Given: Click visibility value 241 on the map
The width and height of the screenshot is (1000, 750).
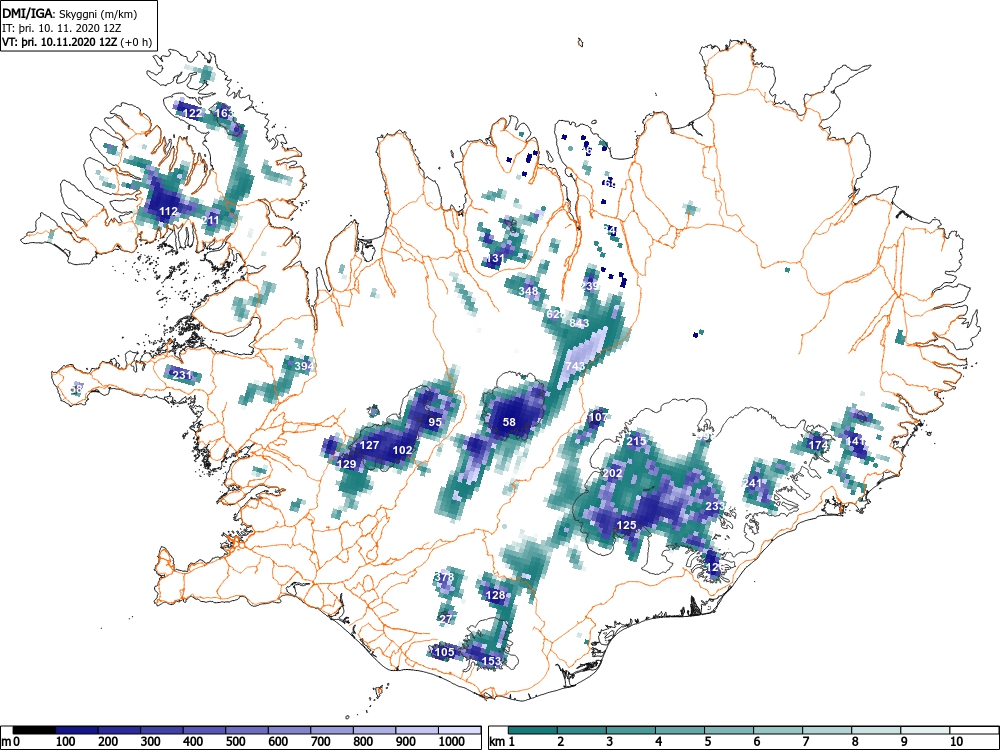Looking at the screenshot, I should click(754, 483).
